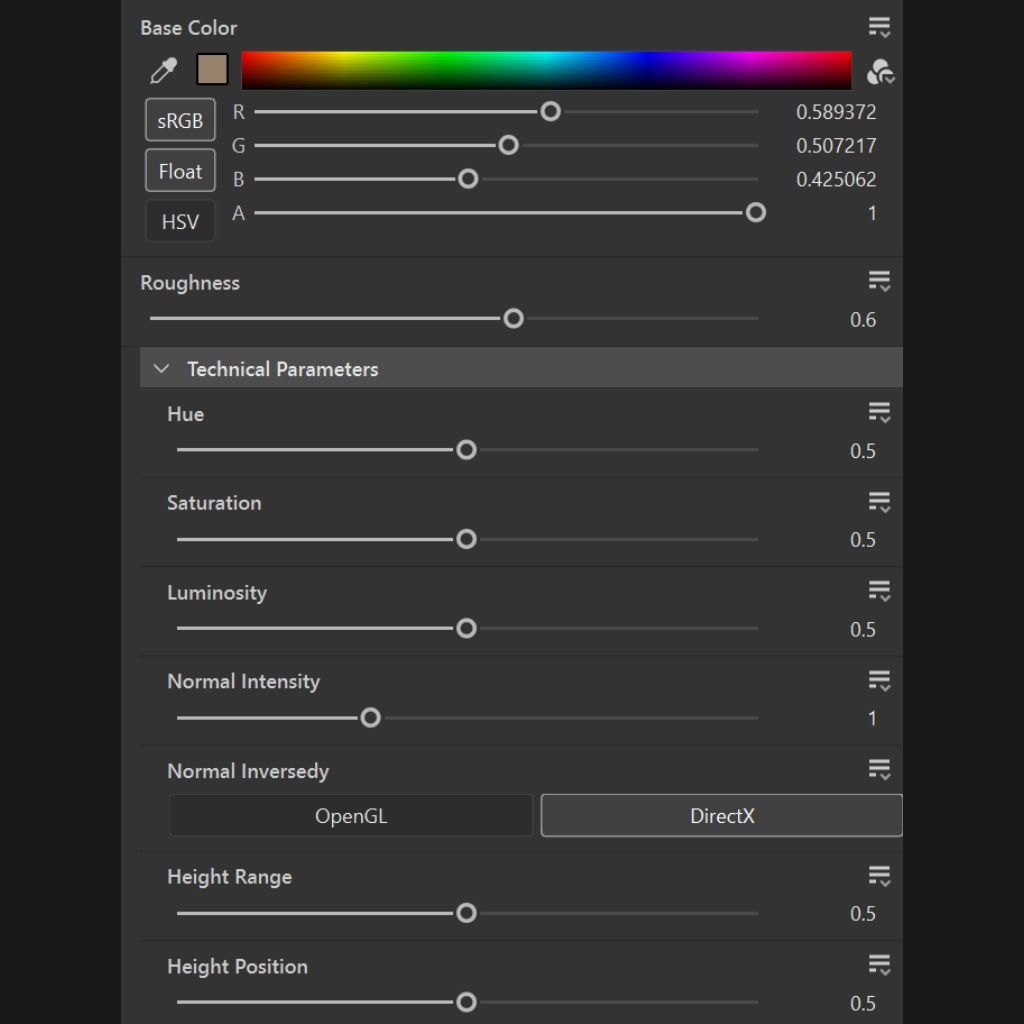Click the Base Color preview swatch
This screenshot has width=1024, height=1024.
[x=212, y=70]
